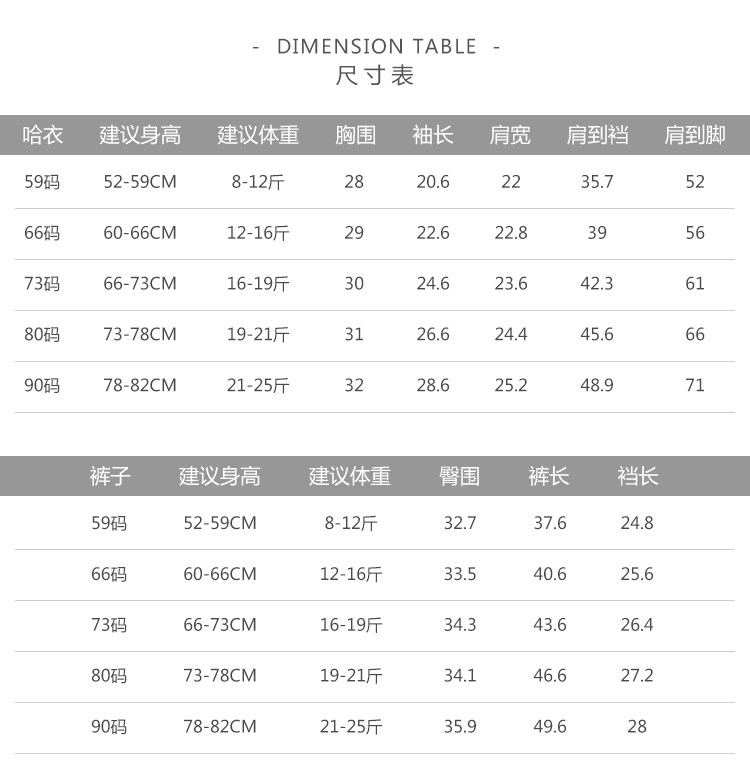Select the 哈衣 column header
The width and height of the screenshot is (750, 783).
pyautogui.click(x=42, y=135)
